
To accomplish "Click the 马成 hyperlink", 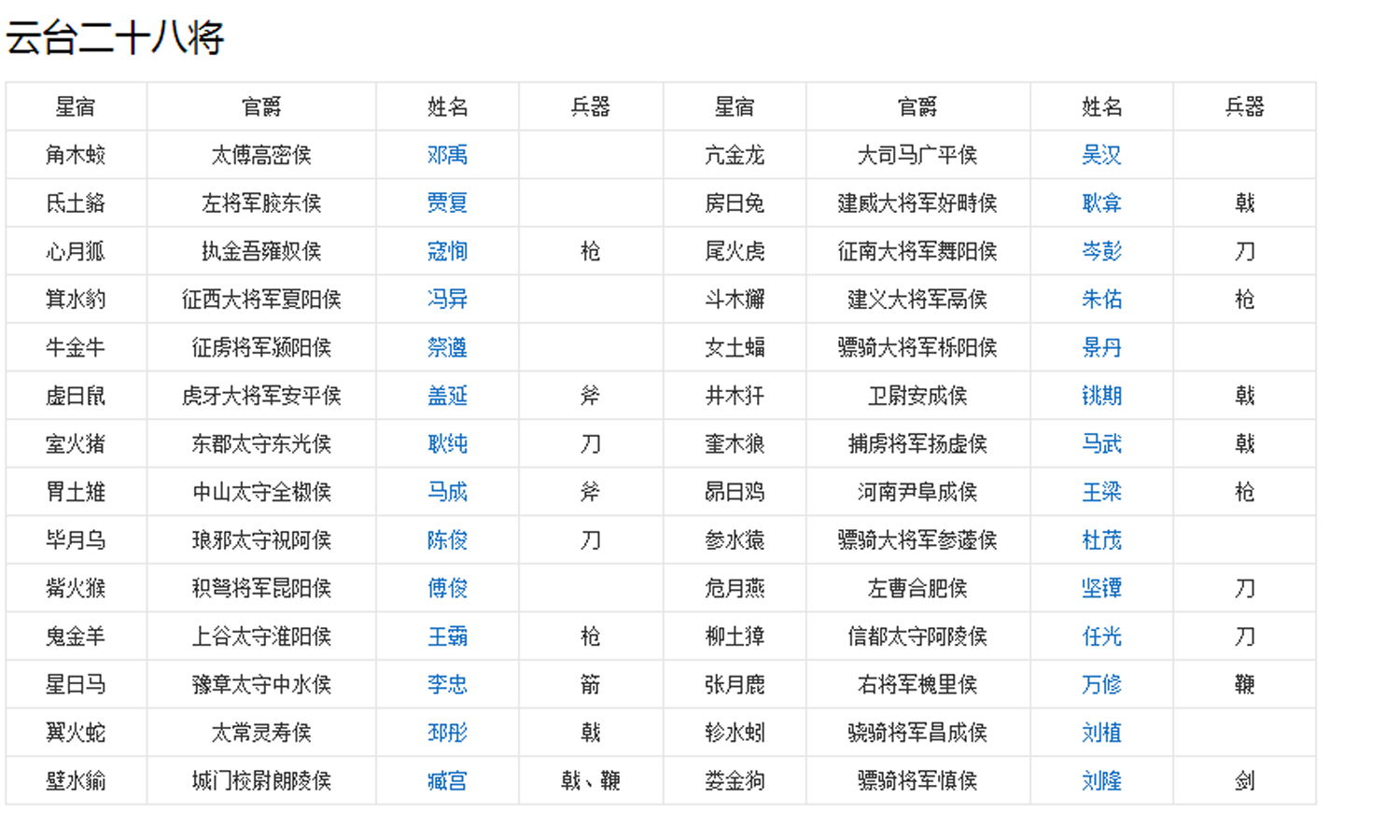I will (447, 492).
